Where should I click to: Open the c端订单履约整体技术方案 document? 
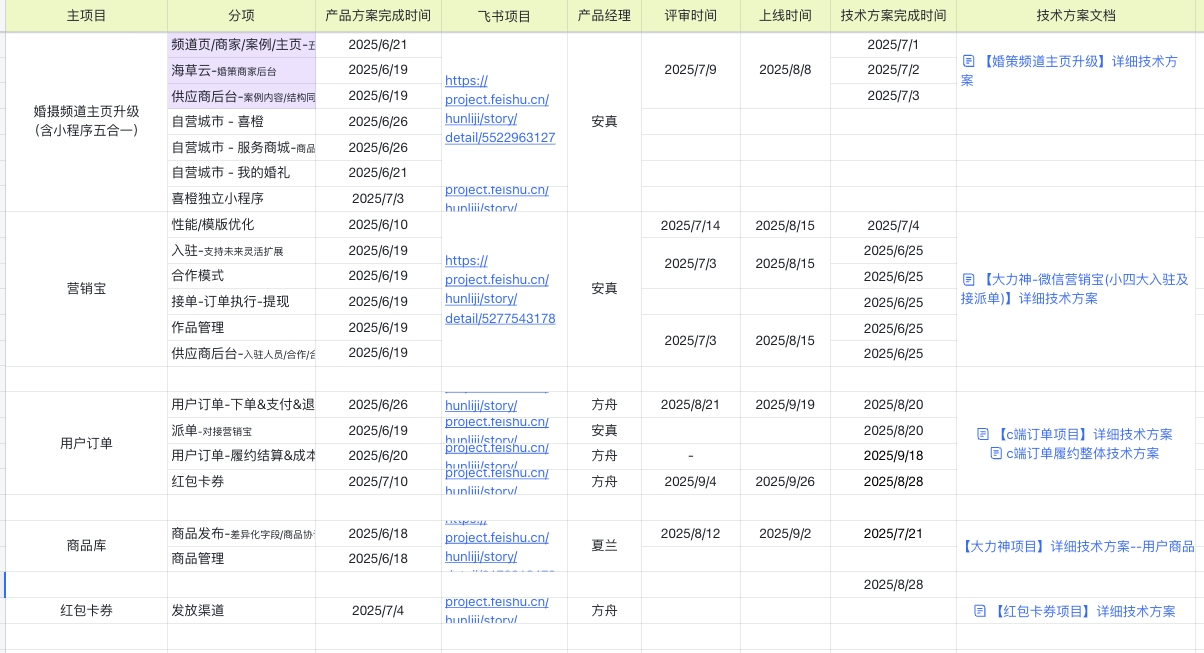[1082, 453]
